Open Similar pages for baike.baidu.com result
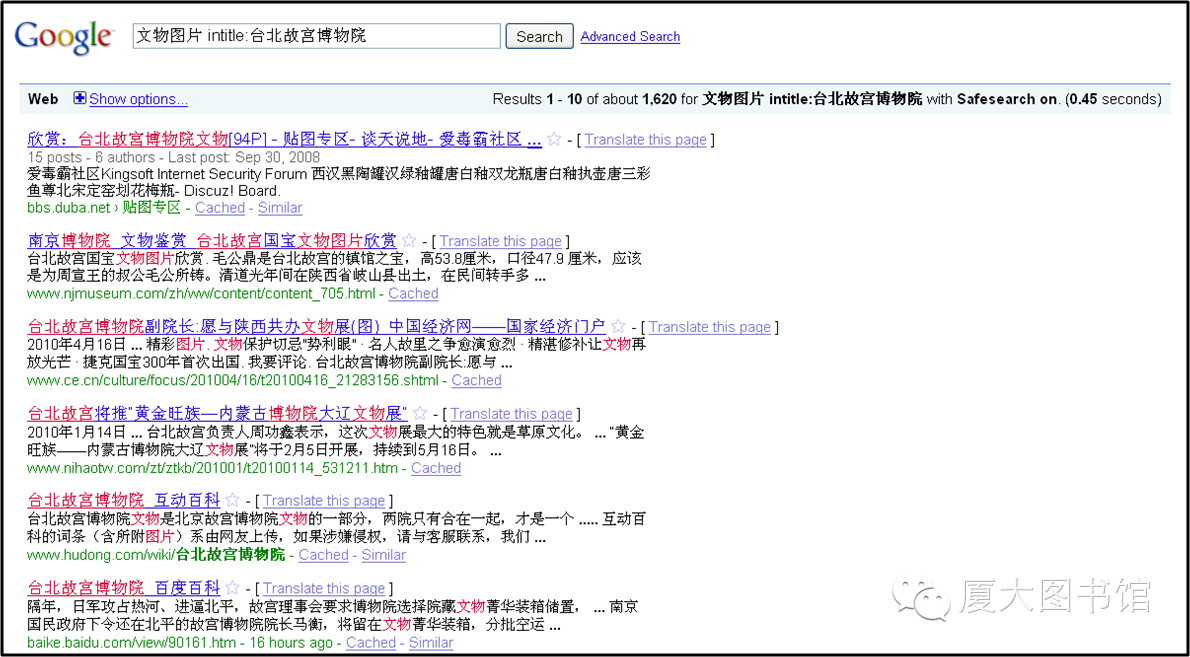Image resolution: width=1190 pixels, height=657 pixels. coord(431,643)
